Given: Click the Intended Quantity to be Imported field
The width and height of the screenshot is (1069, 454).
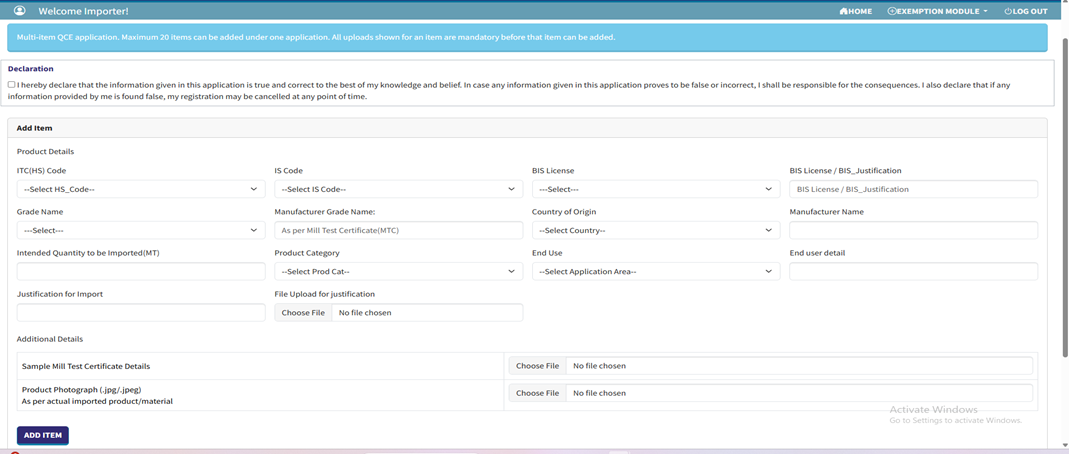Looking at the screenshot, I should point(141,271).
